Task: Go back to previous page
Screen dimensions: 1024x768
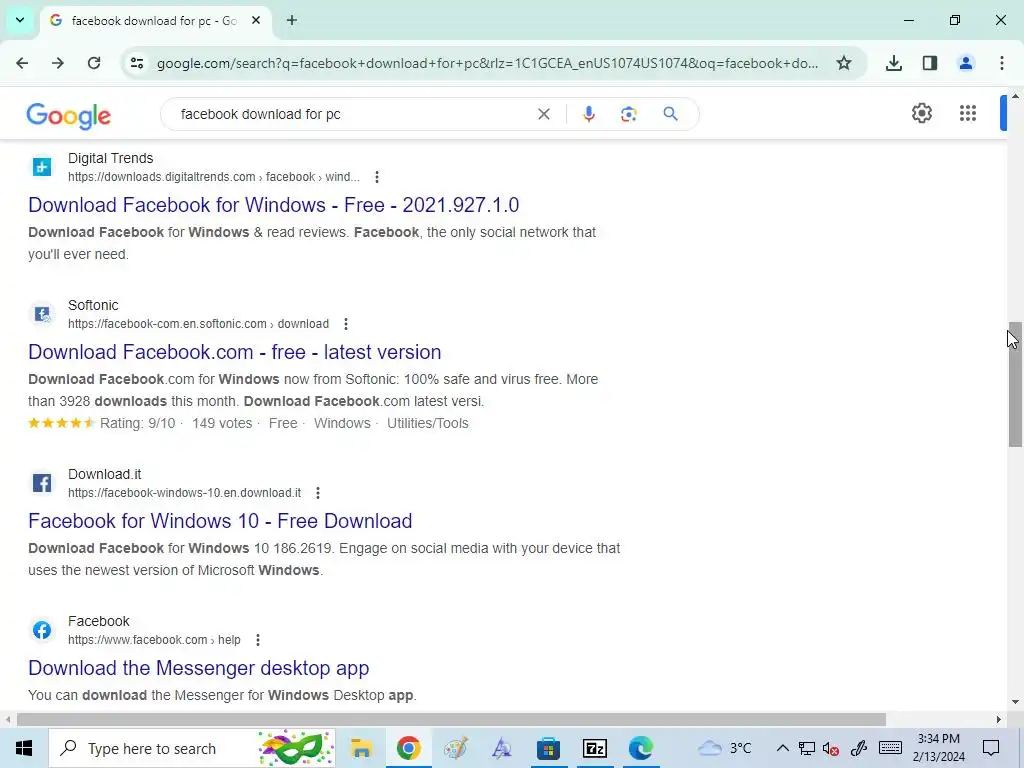Action: (22, 63)
